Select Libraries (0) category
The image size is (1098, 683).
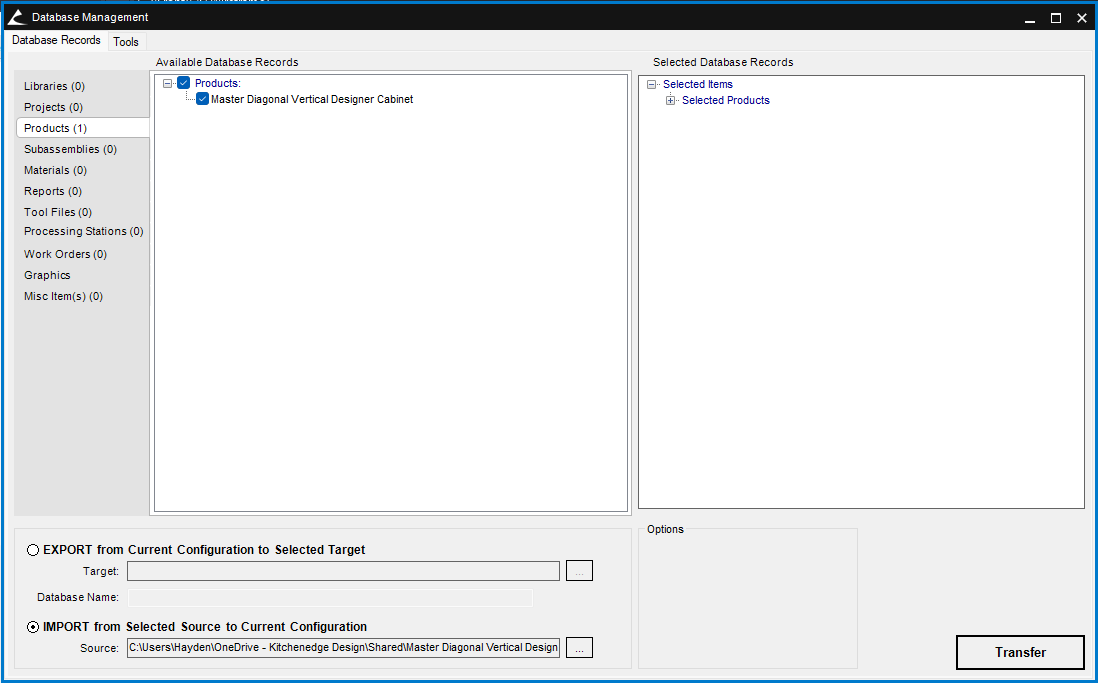[x=54, y=86]
